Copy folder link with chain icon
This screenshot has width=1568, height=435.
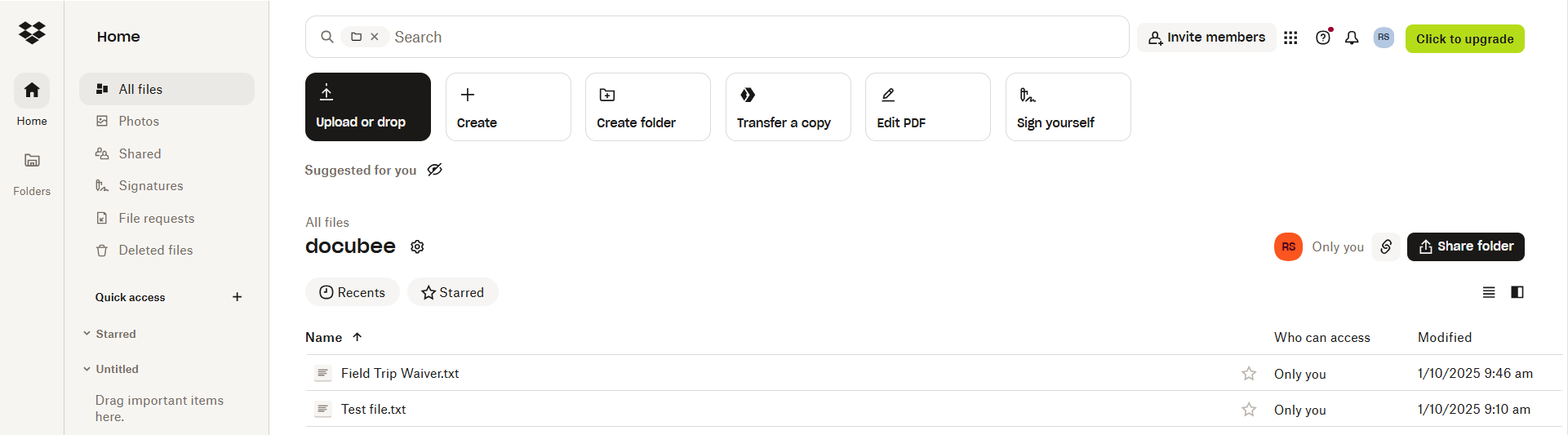point(1386,246)
